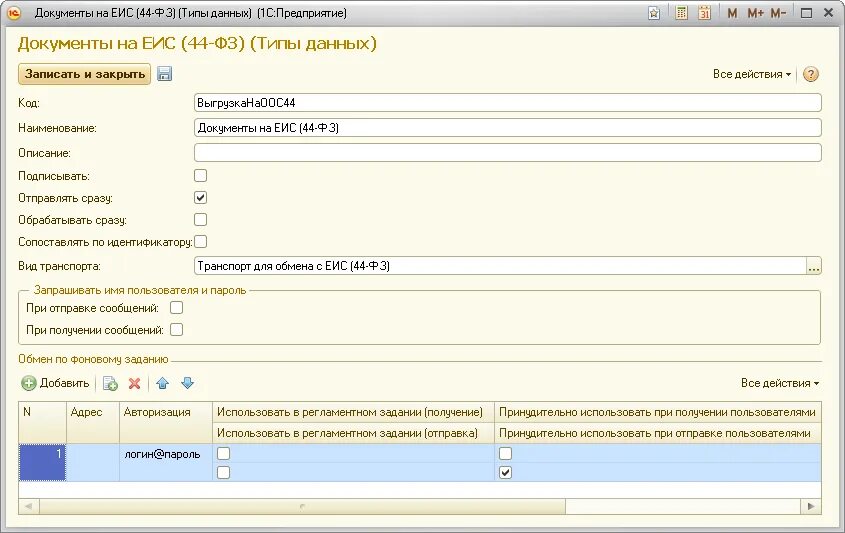Add window to favorites star icon
The image size is (845, 533).
pyautogui.click(x=654, y=13)
